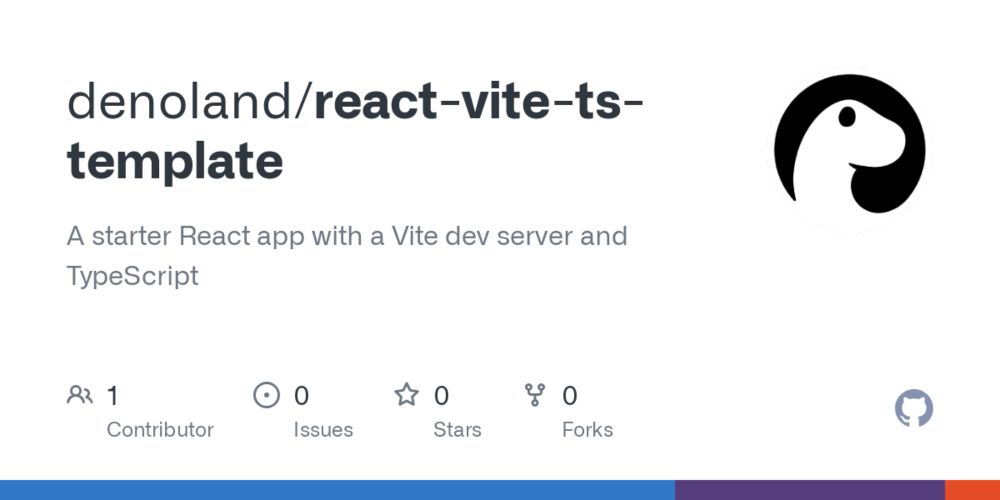Click the purple language bar segment
This screenshot has width=1000, height=500.
coord(810,490)
